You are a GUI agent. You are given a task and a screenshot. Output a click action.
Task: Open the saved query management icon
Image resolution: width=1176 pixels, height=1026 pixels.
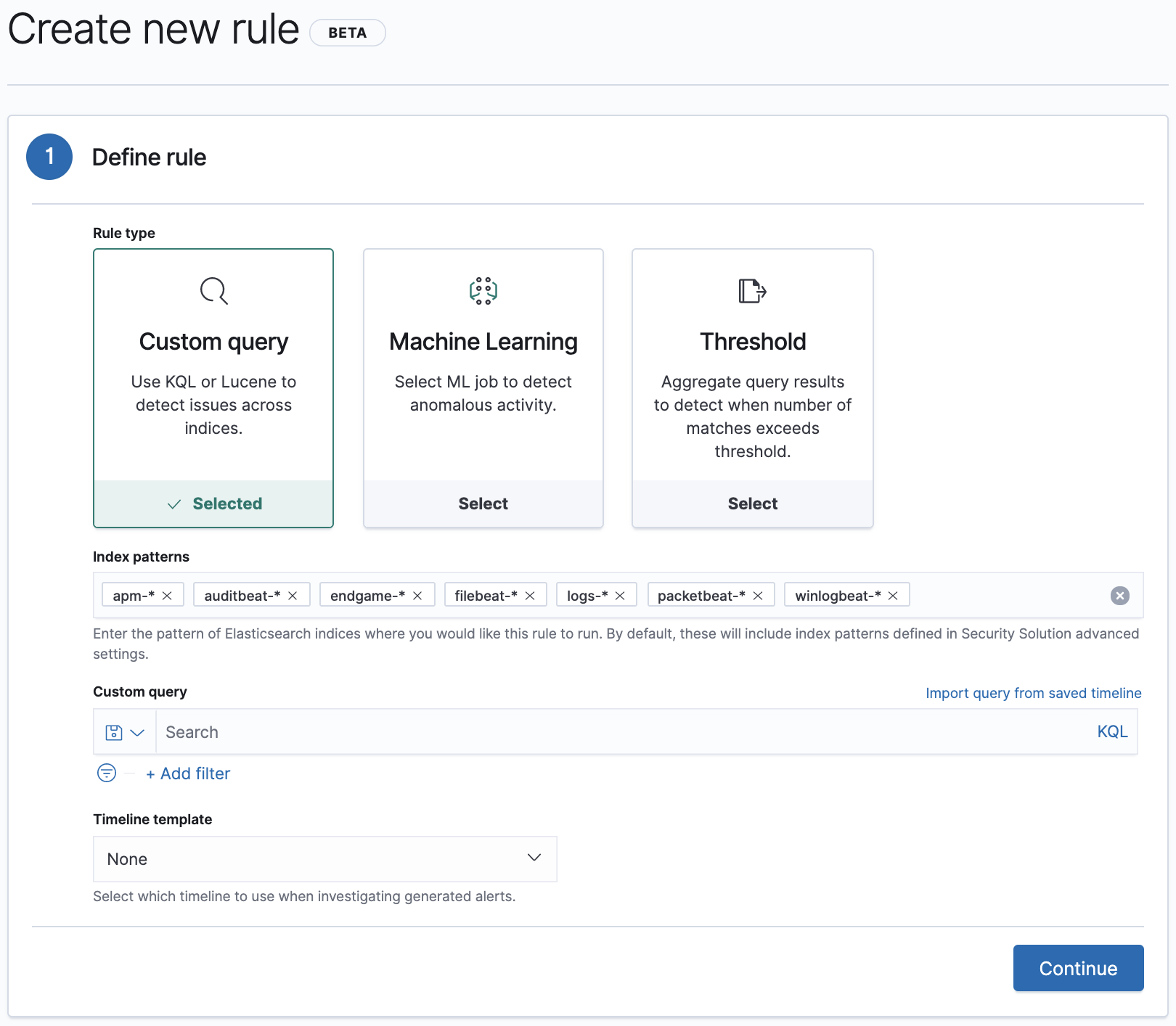pos(115,731)
